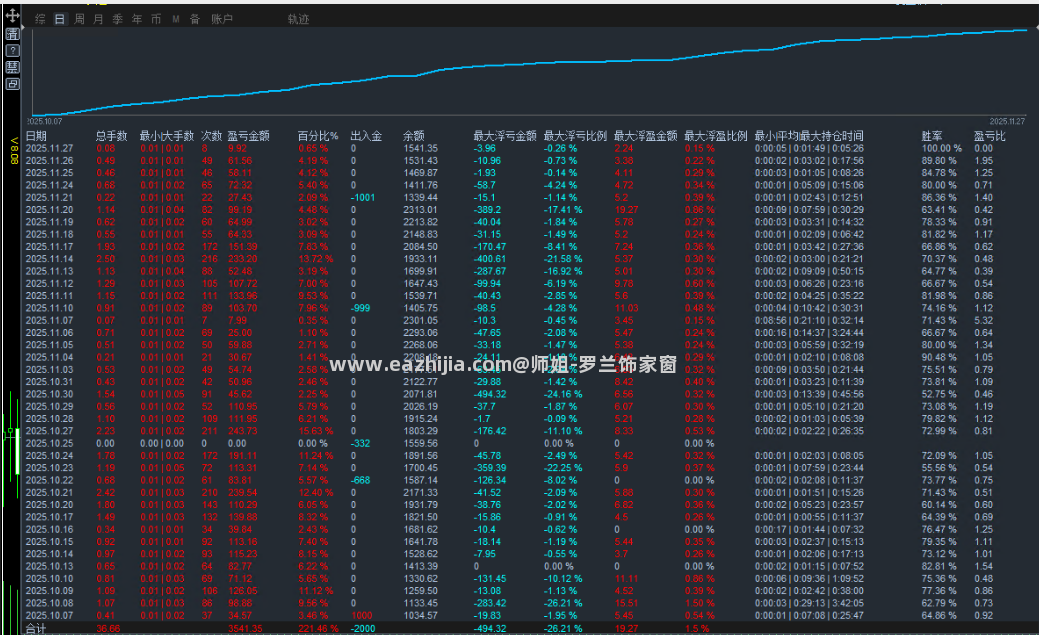Click the -2000 total withdrawal value
Image resolution: width=1039 pixels, height=635 pixels.
(x=363, y=628)
